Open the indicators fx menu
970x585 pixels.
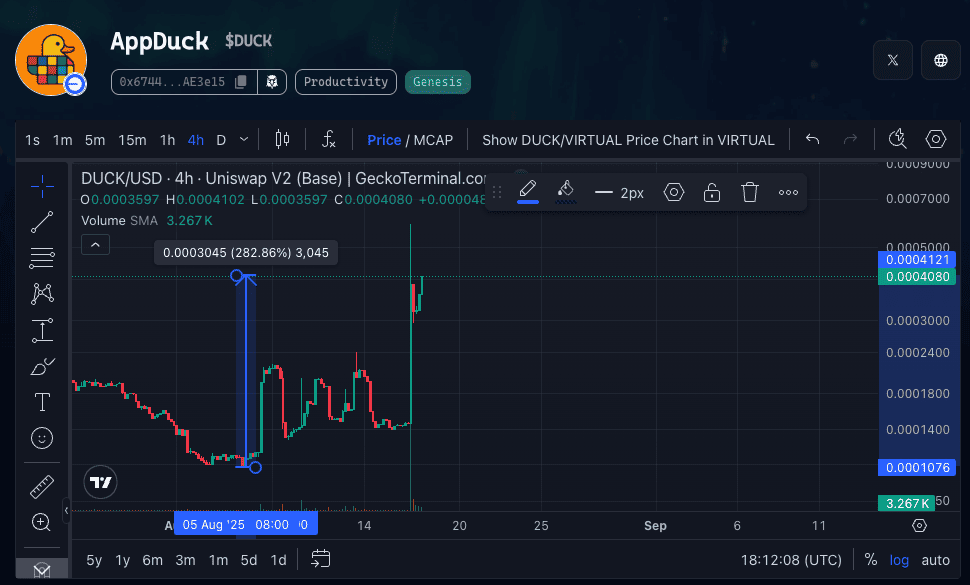pos(328,140)
